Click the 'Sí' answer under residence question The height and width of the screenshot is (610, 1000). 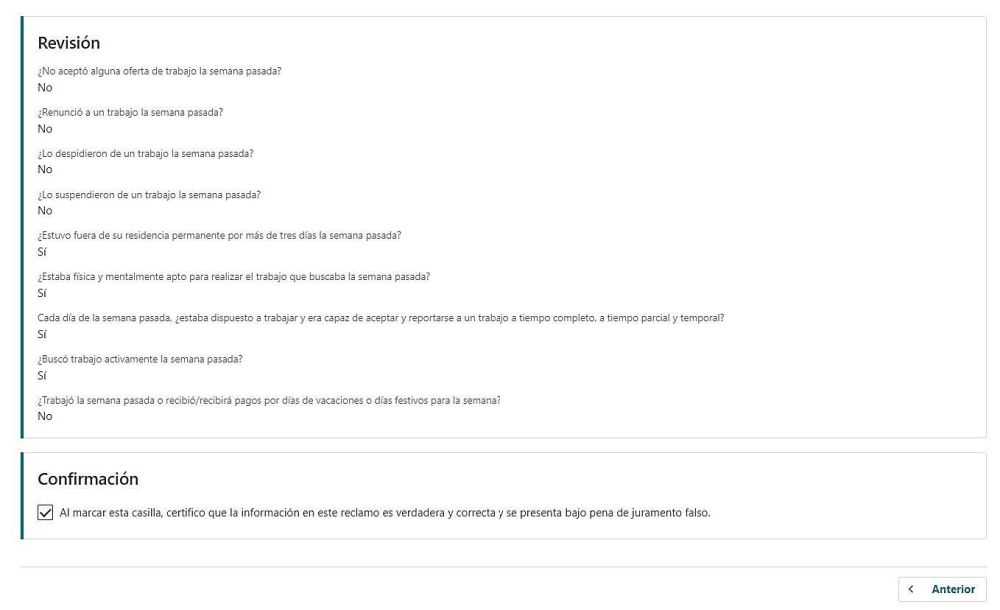(42, 252)
